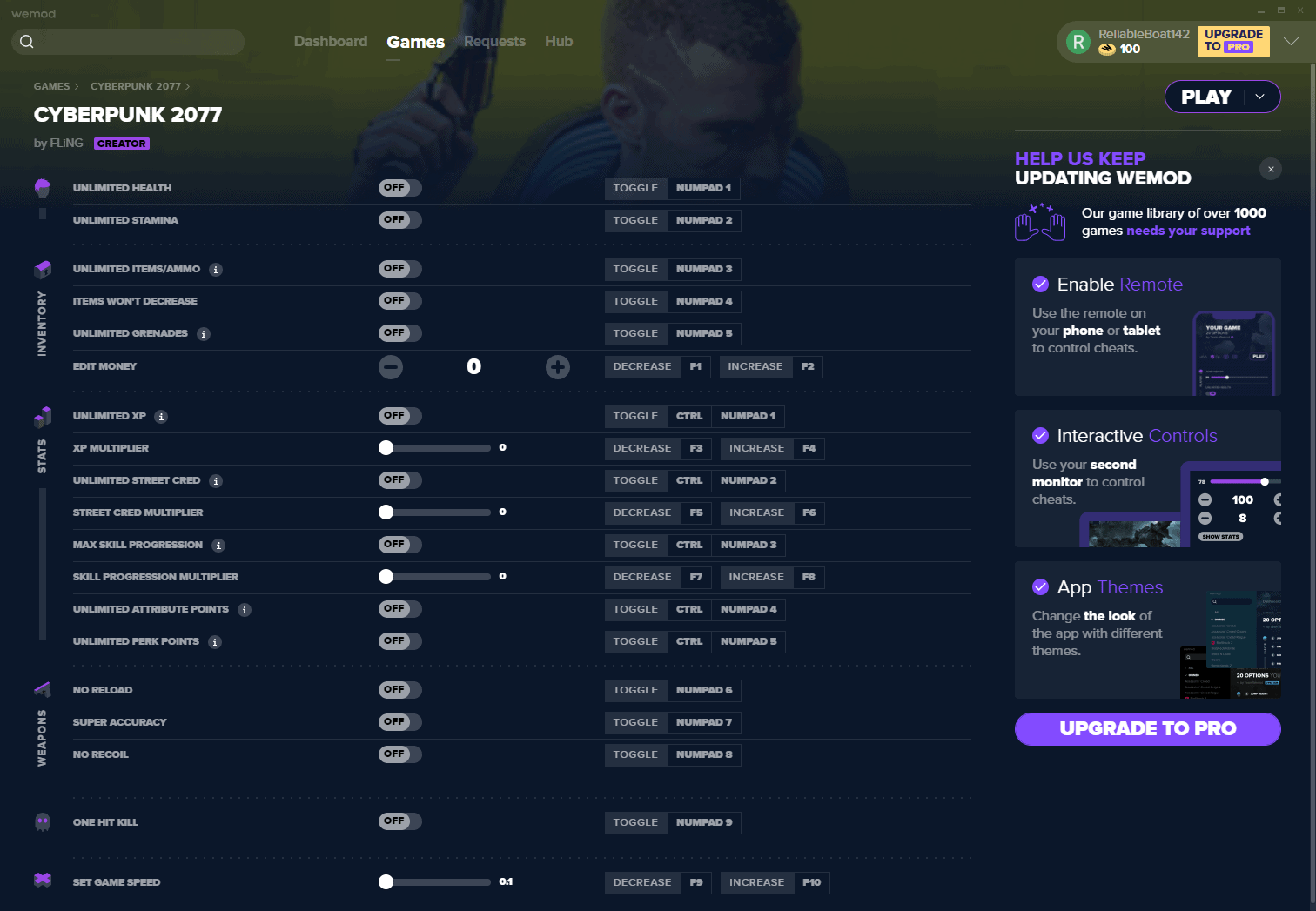This screenshot has width=1316, height=911.
Task: Click the info icon beside Unlimited Items/Ammo
Action: point(216,270)
